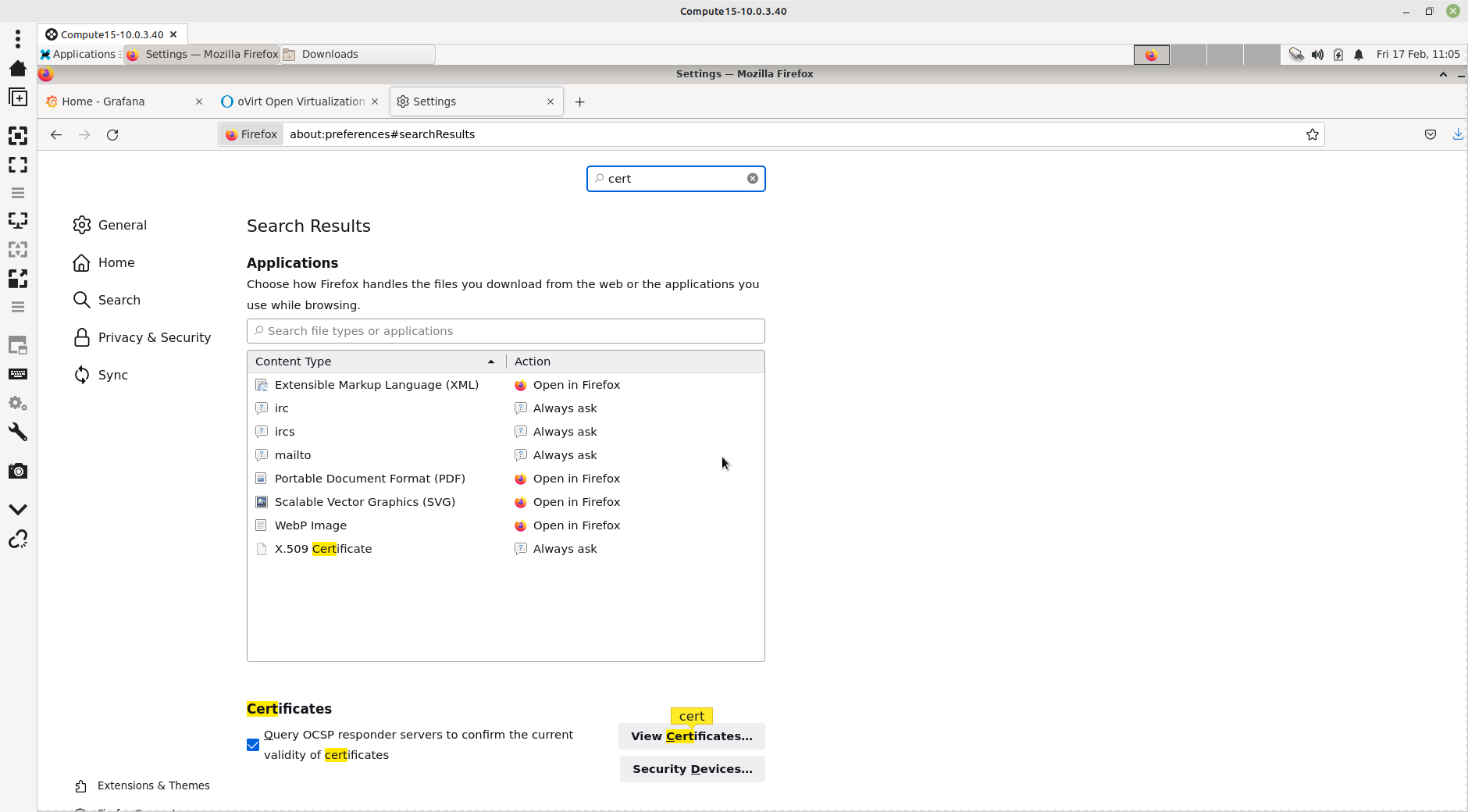Sort by Content Type column header

(375, 361)
